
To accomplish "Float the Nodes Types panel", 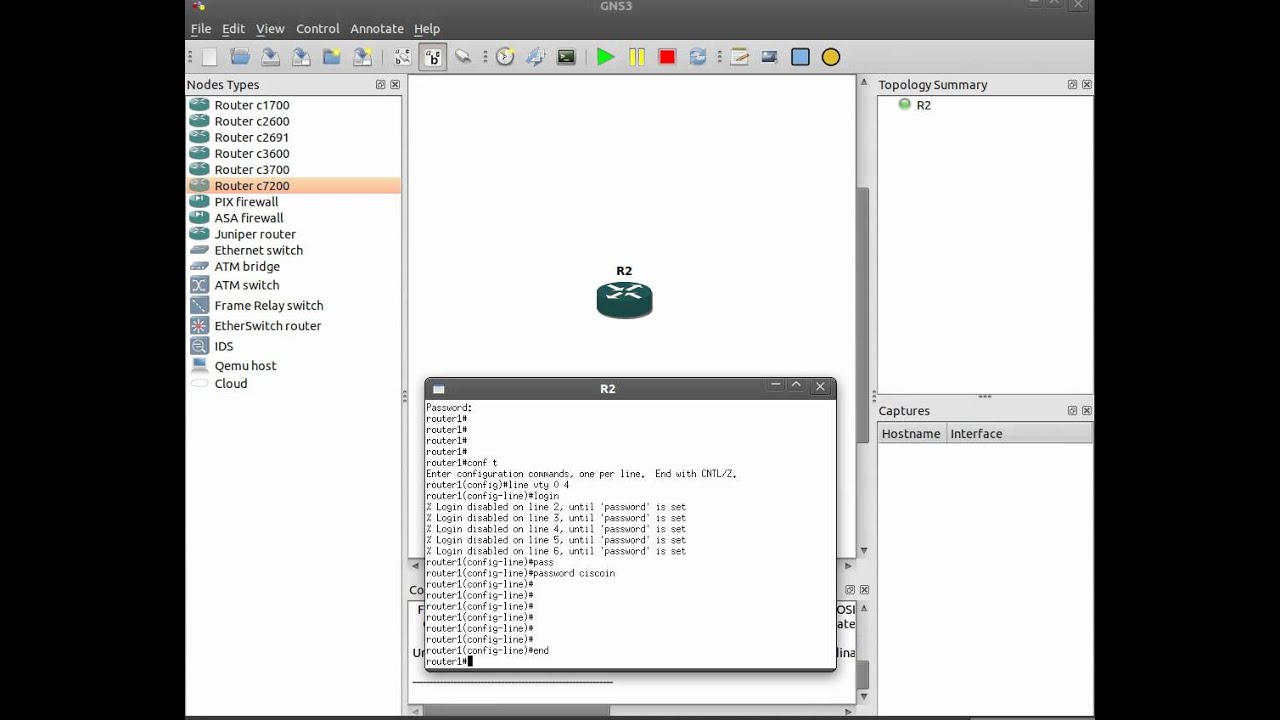I will (380, 85).
